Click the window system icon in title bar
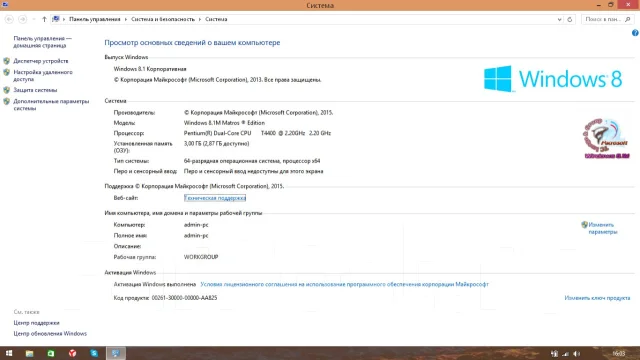Screen dimensions: 640x360 (x=5, y=5)
